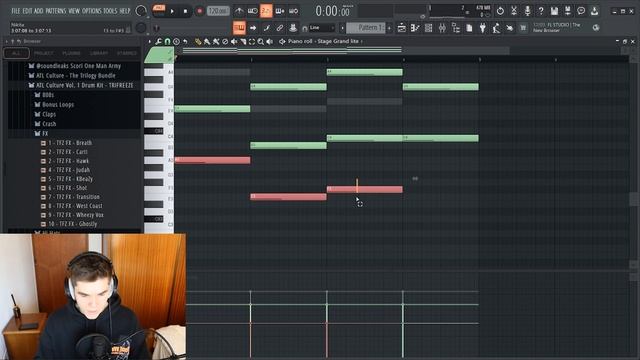Toggle the overdub blend recording button

click(x=280, y=11)
